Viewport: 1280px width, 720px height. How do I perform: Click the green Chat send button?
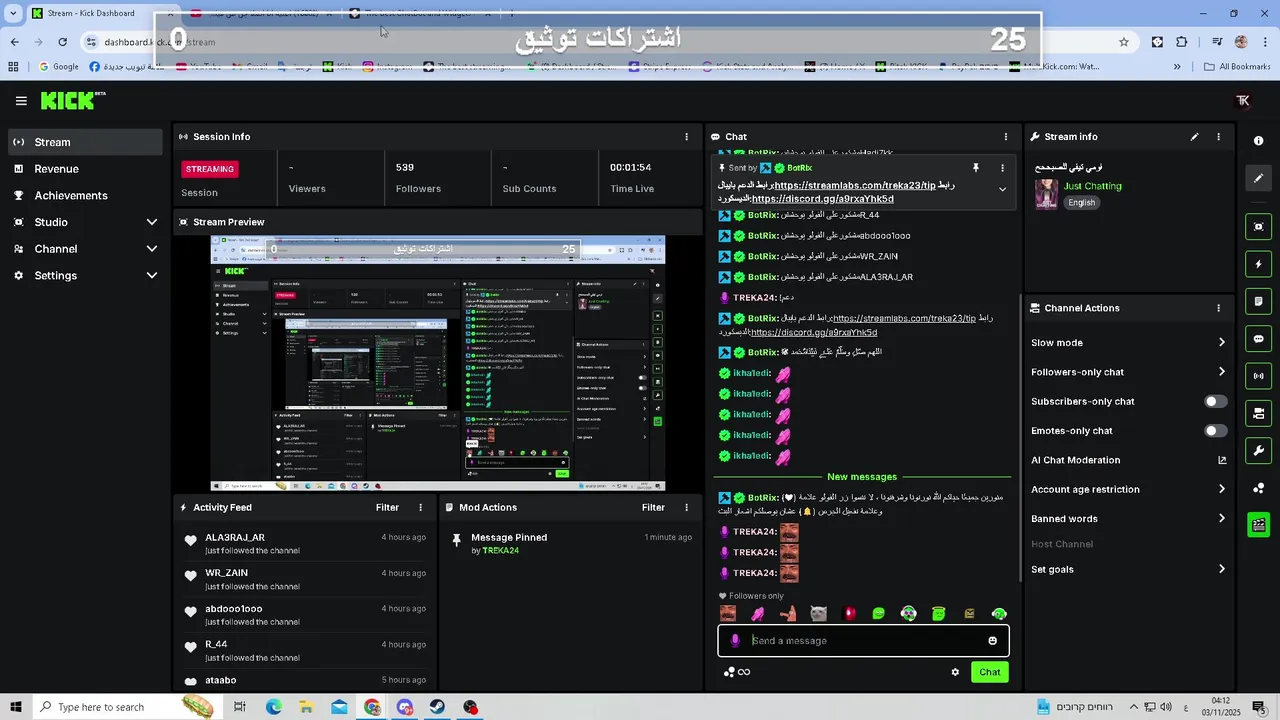(990, 672)
